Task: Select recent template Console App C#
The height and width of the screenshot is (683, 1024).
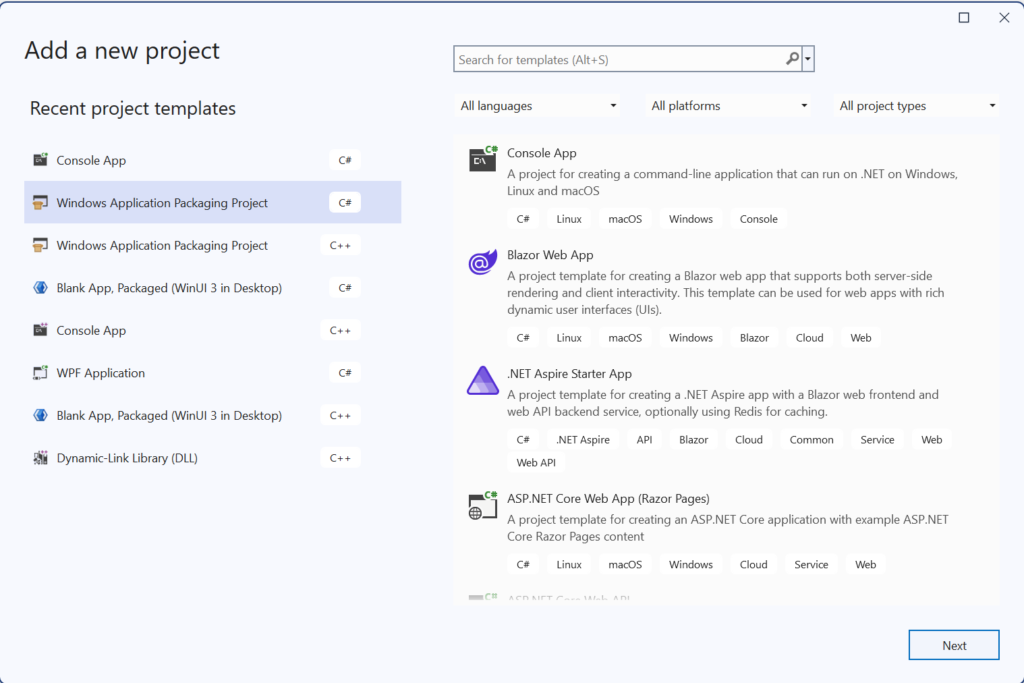Action: (212, 160)
